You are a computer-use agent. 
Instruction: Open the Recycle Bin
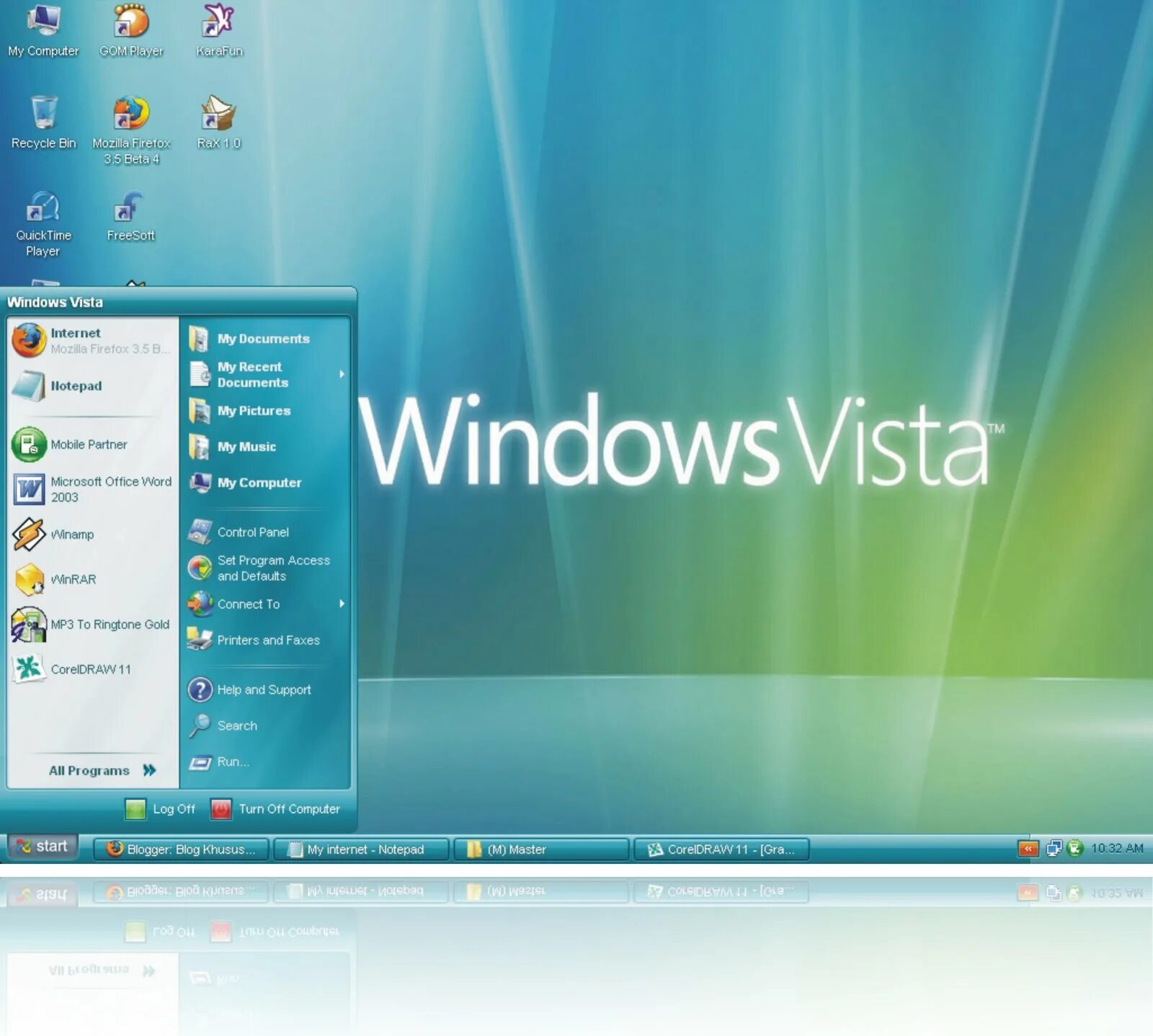coord(43,122)
